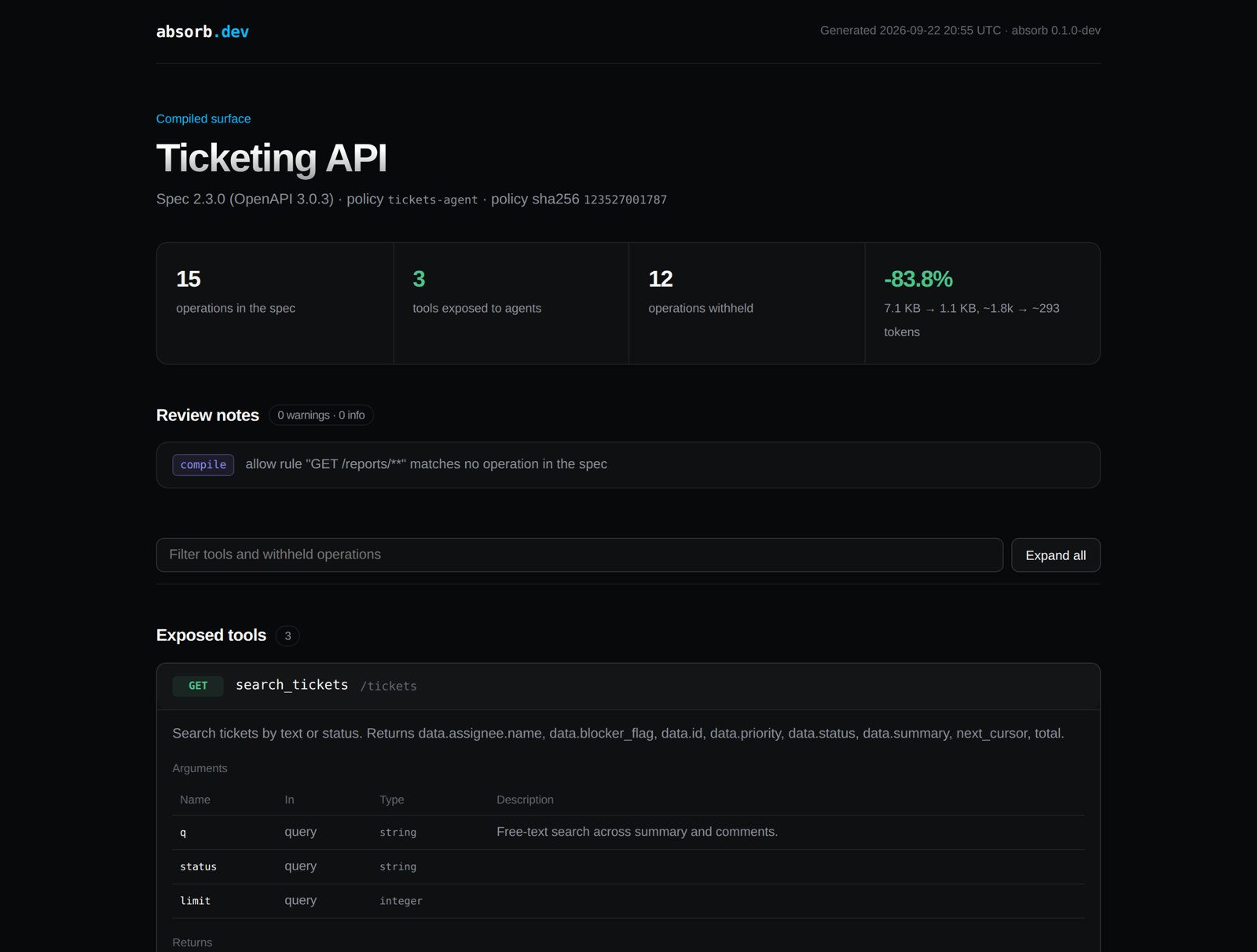Click the Expand all button
Image resolution: width=1257 pixels, height=952 pixels.
1055,555
